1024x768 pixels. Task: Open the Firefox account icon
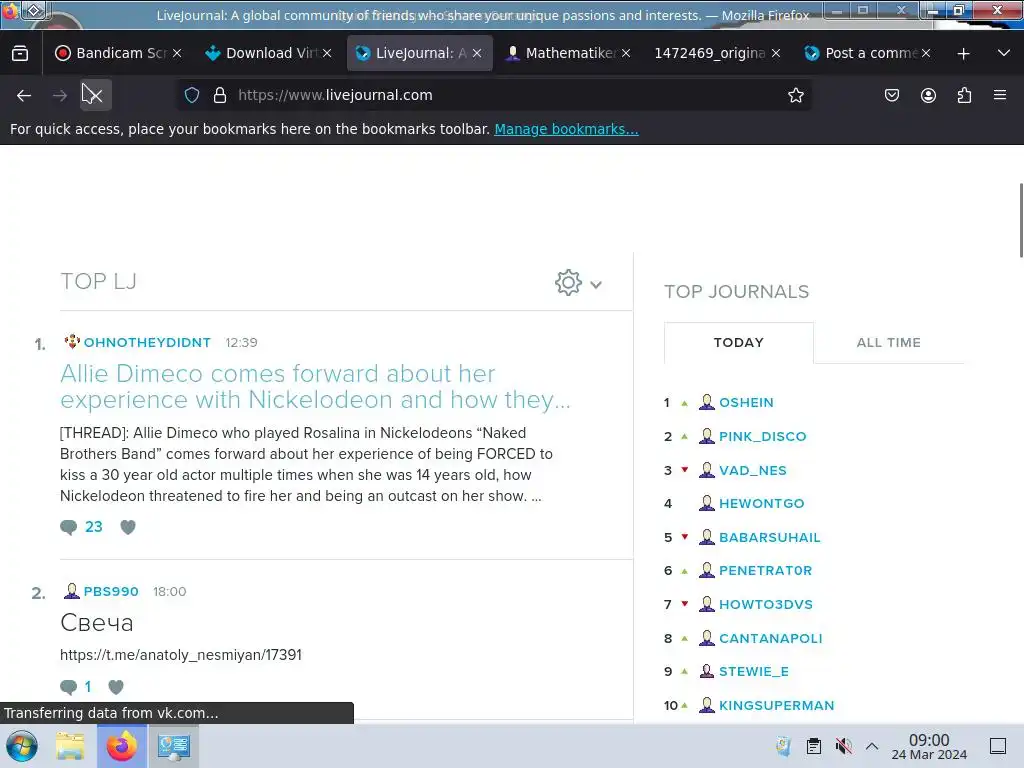(x=928, y=95)
